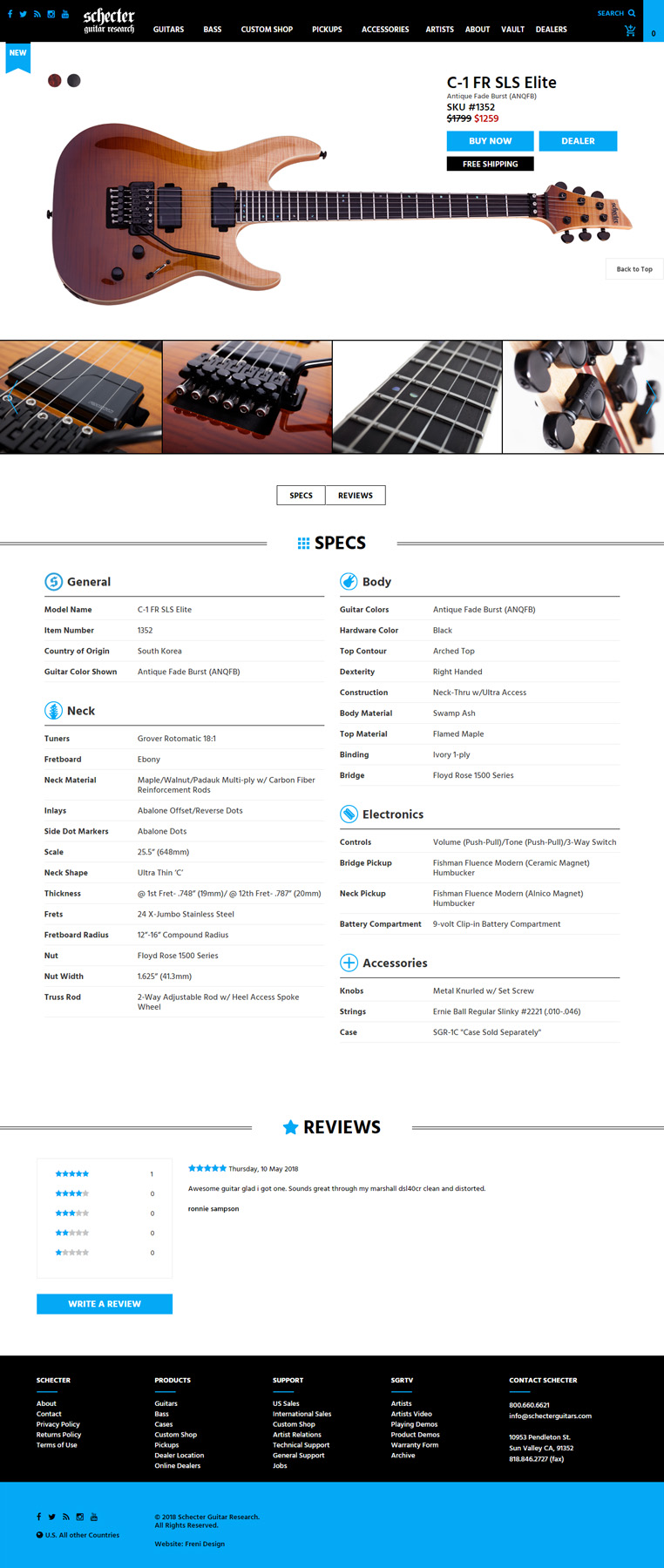This screenshot has height=1568, width=664.
Task: Filter reviews by five-star row
Action: coord(105,1173)
